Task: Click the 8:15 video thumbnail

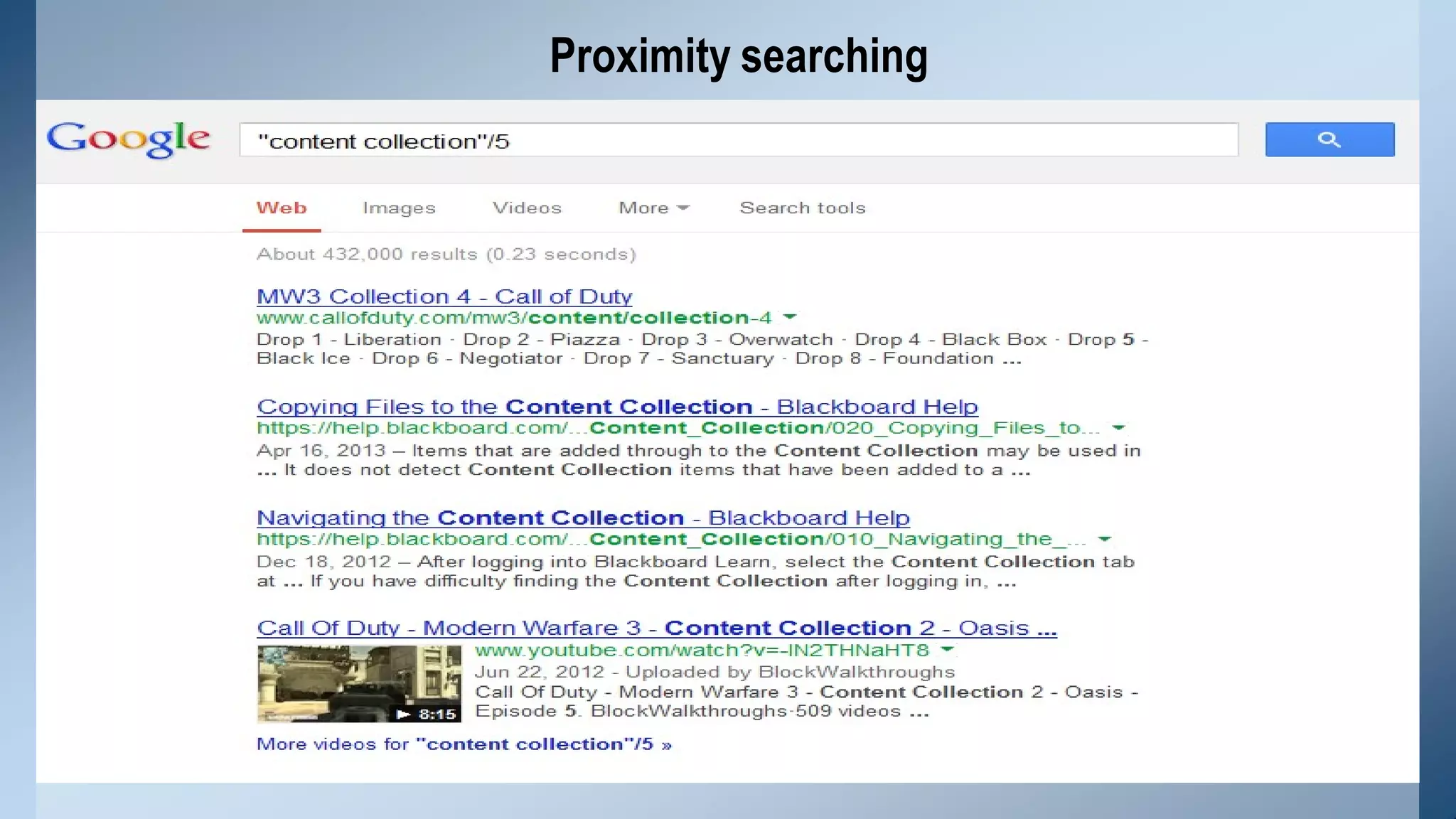Action: click(359, 684)
